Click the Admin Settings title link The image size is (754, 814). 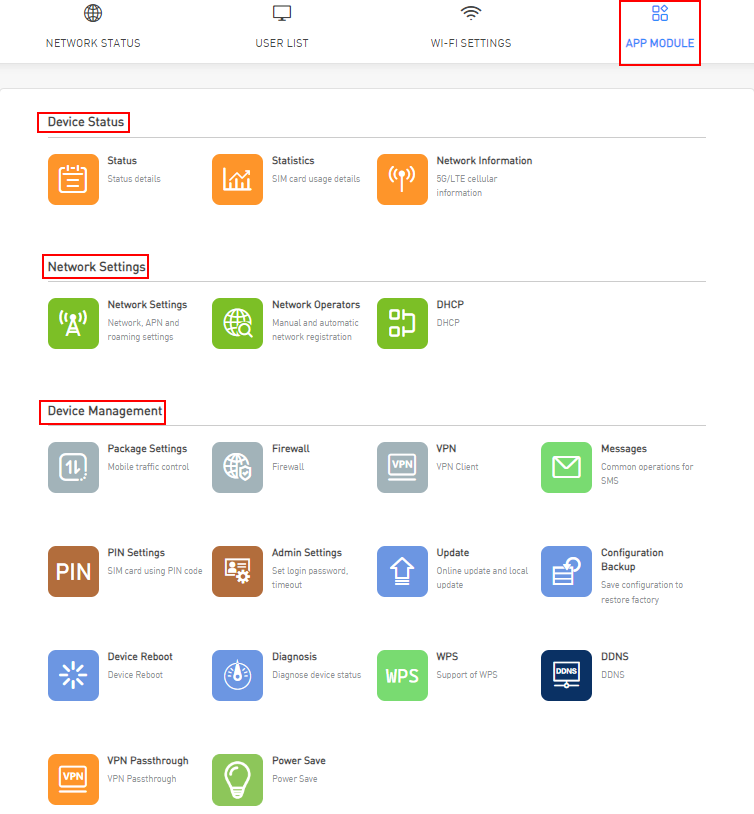306,553
